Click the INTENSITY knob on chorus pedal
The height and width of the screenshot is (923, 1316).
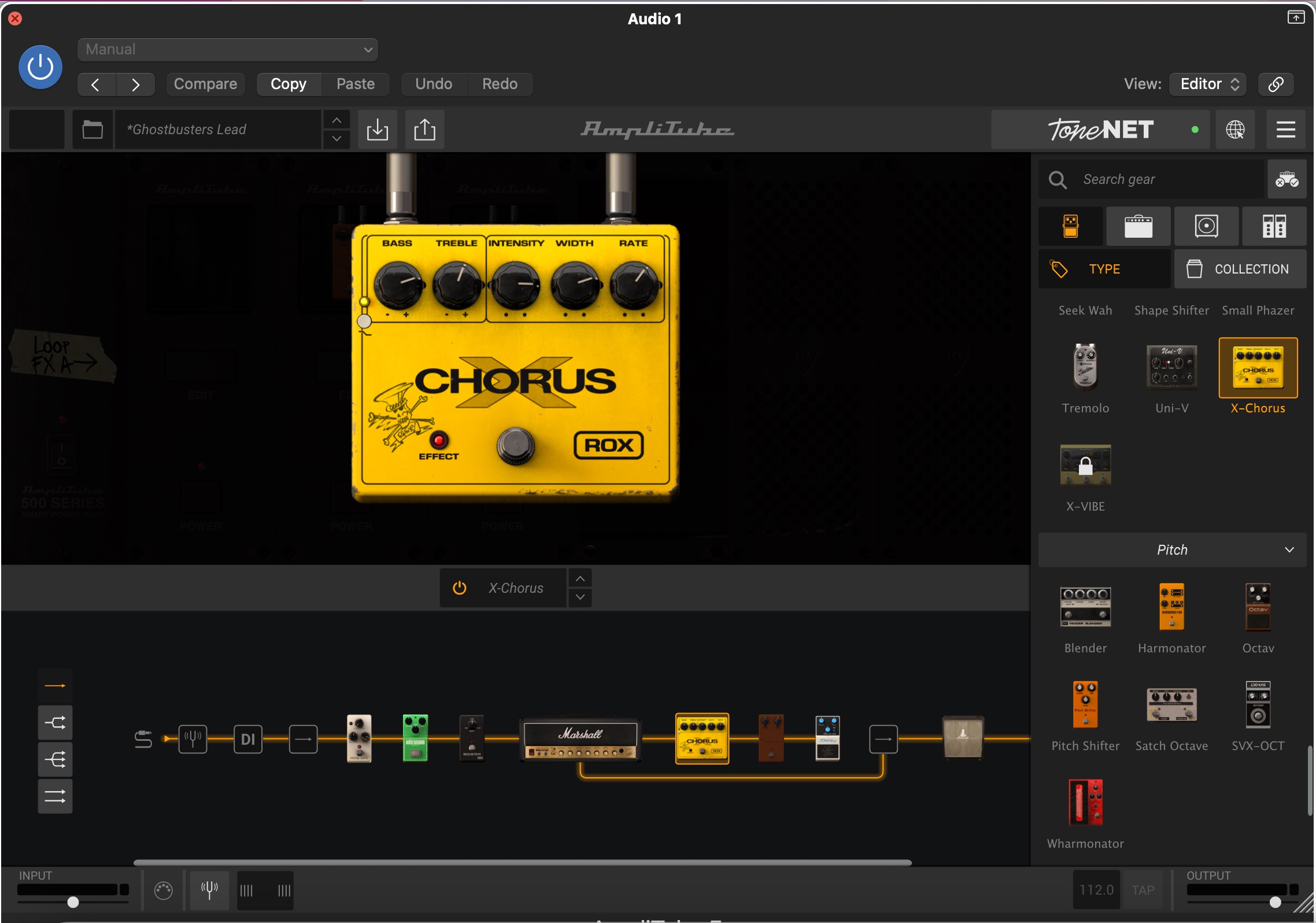[515, 285]
